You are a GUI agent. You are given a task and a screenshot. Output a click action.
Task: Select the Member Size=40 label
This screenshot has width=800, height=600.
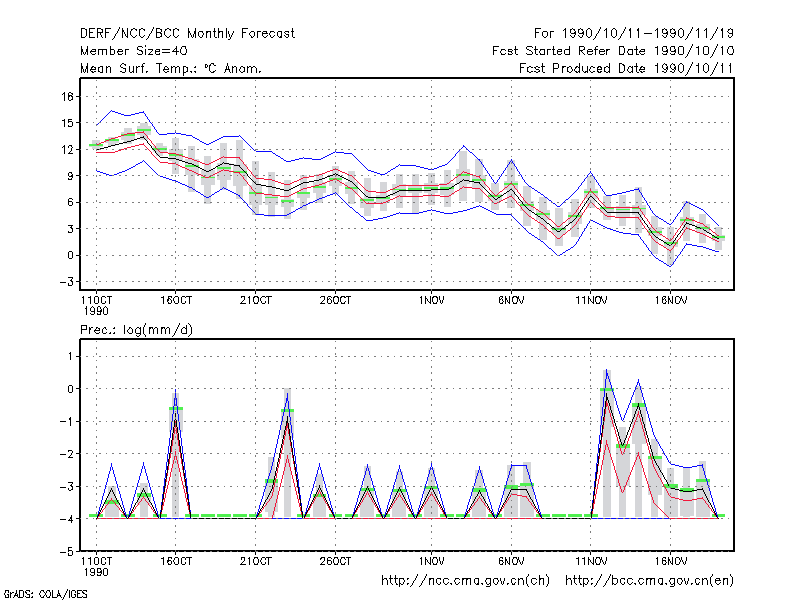coord(134,51)
